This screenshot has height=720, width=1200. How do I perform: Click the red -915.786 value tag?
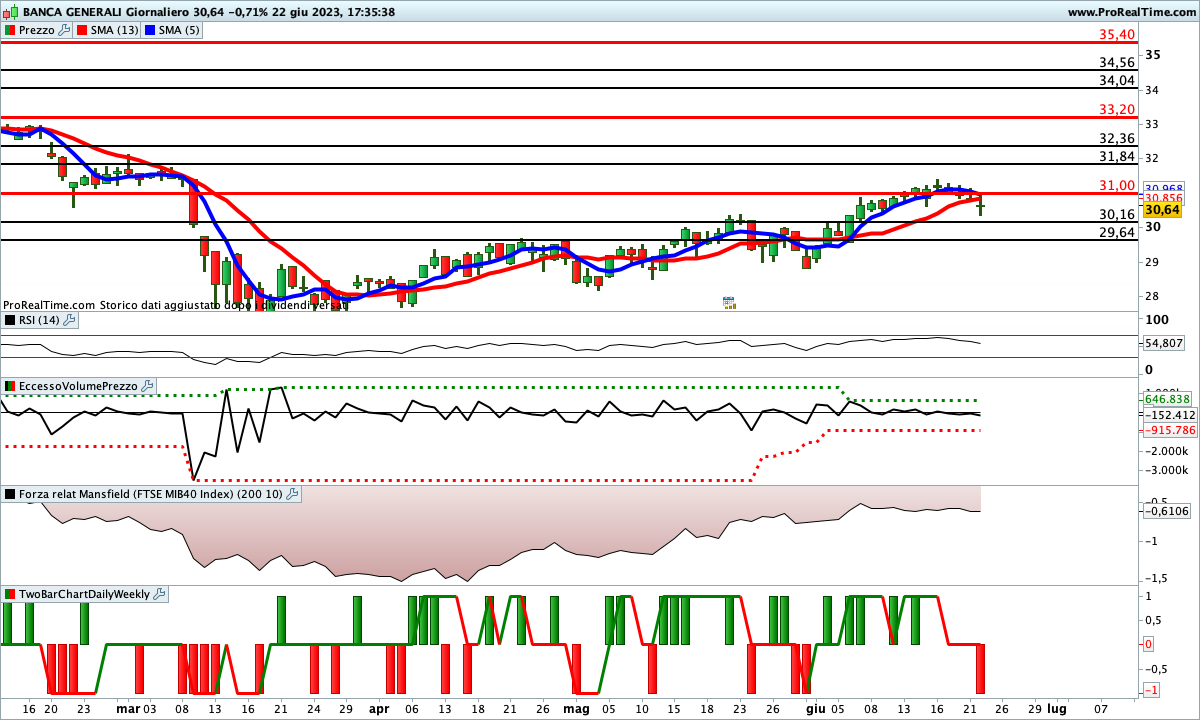(1169, 430)
